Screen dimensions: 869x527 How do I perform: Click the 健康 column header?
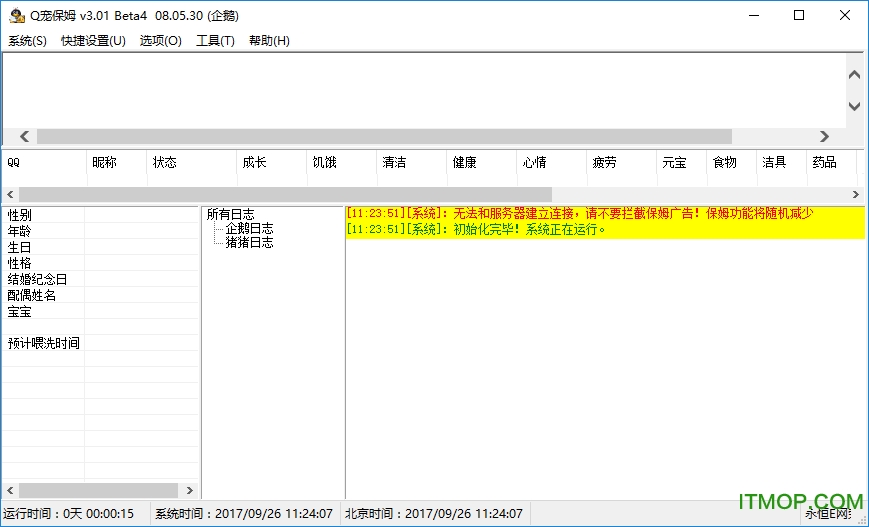coord(481,162)
